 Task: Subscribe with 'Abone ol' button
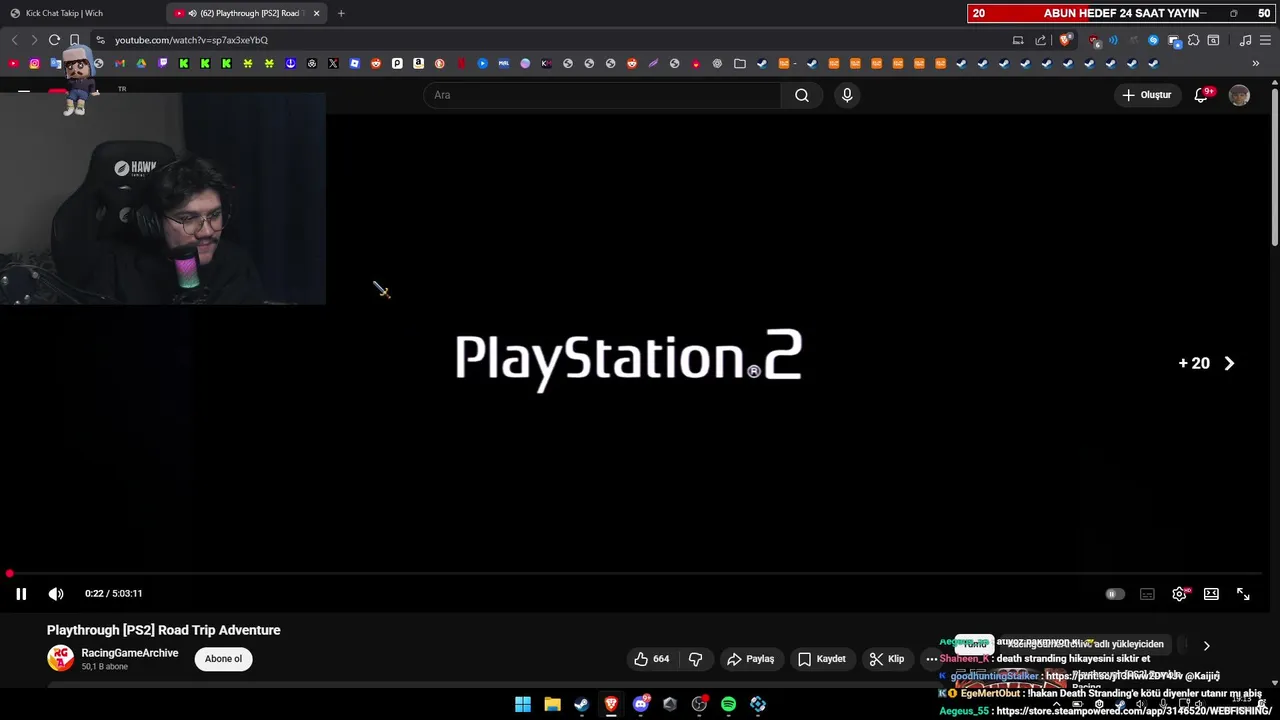click(223, 659)
